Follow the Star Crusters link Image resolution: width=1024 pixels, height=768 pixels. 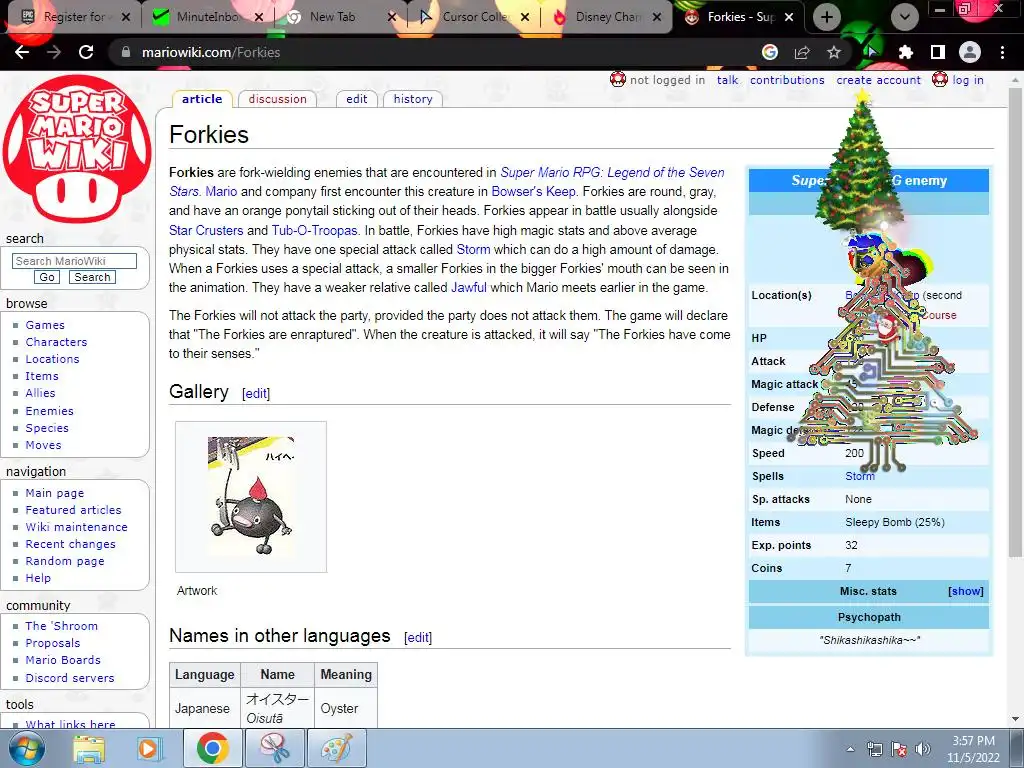click(206, 231)
